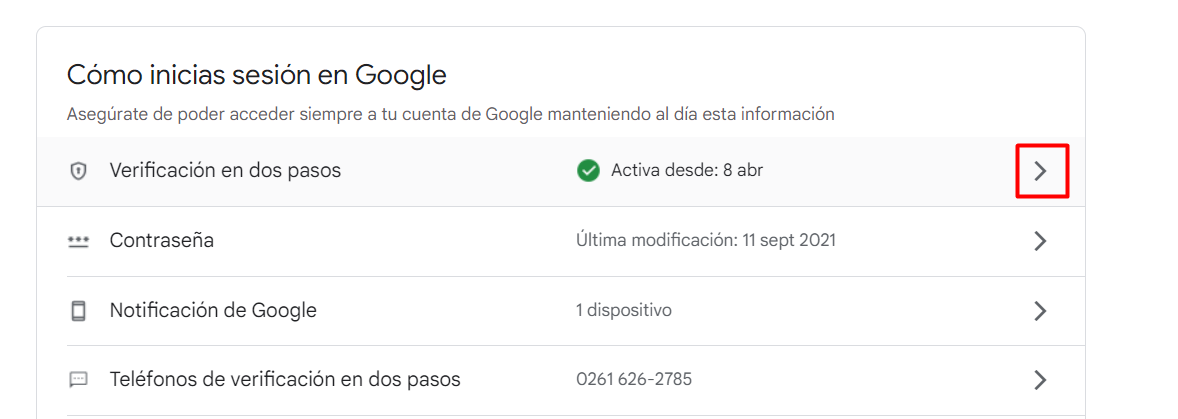
Task: Expand the Contraseña row using its arrow
Action: [x=1040, y=241]
